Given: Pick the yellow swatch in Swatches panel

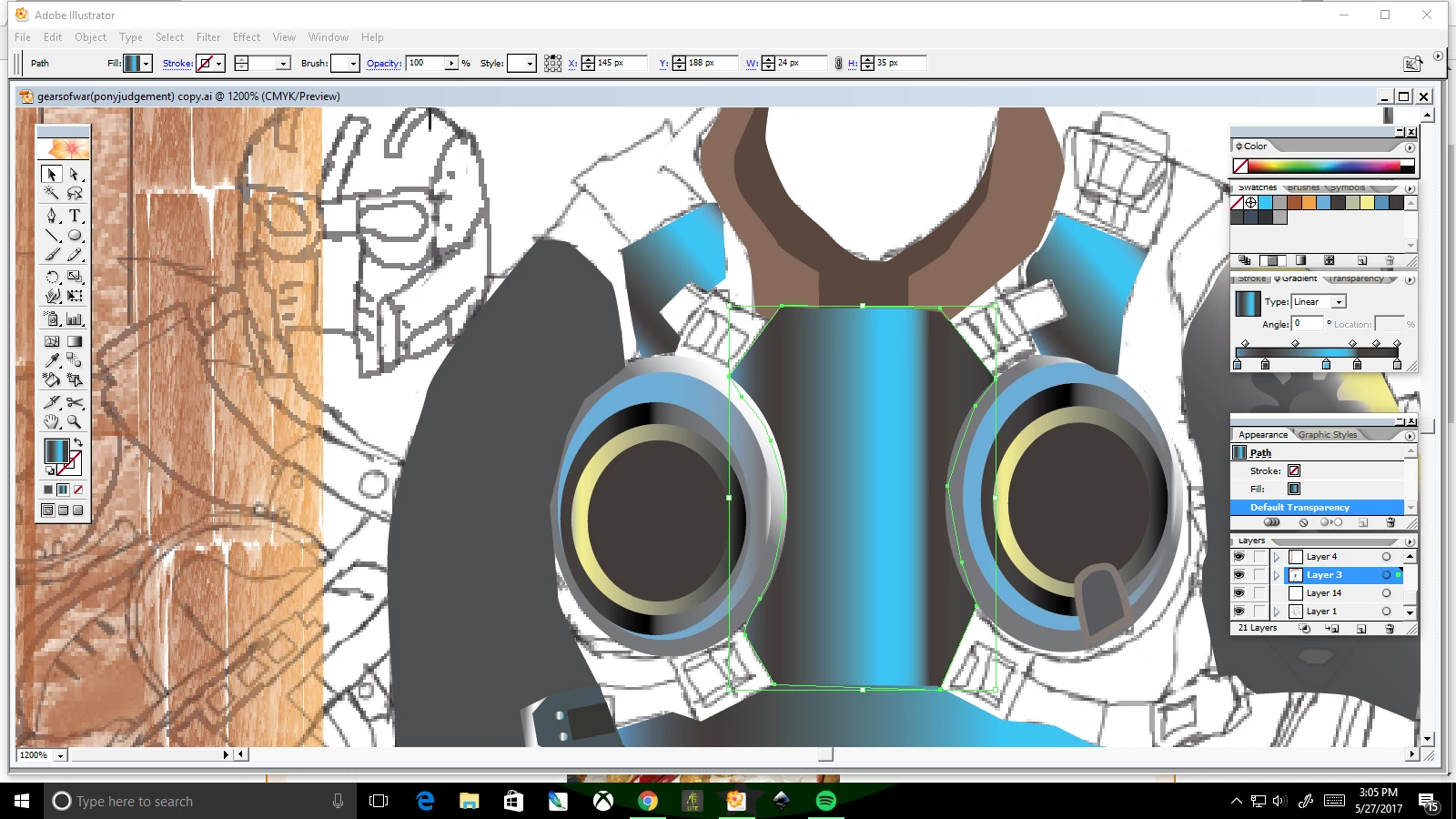Looking at the screenshot, I should 1367,203.
